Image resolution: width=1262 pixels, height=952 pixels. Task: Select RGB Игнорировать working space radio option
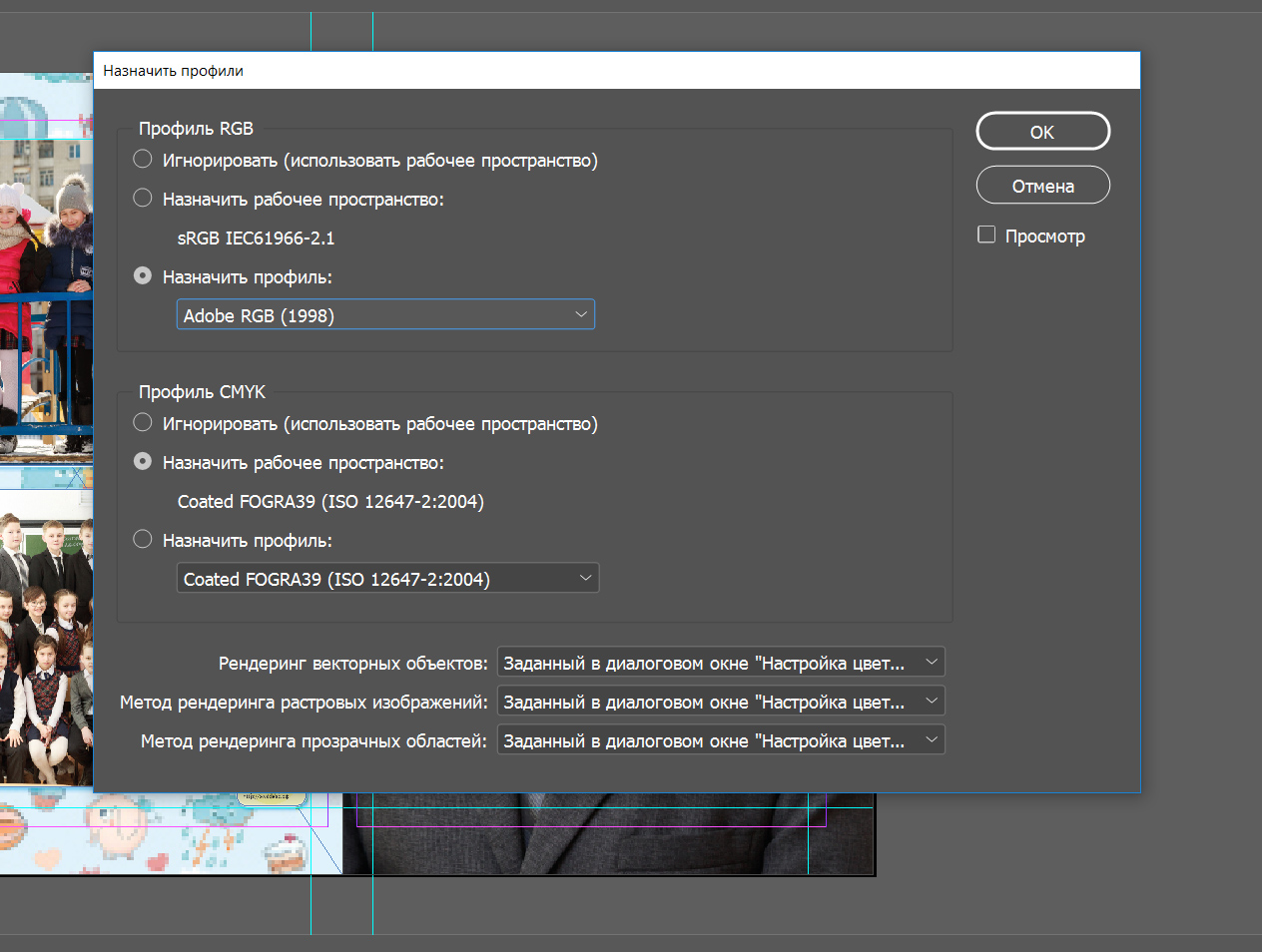coord(143,160)
